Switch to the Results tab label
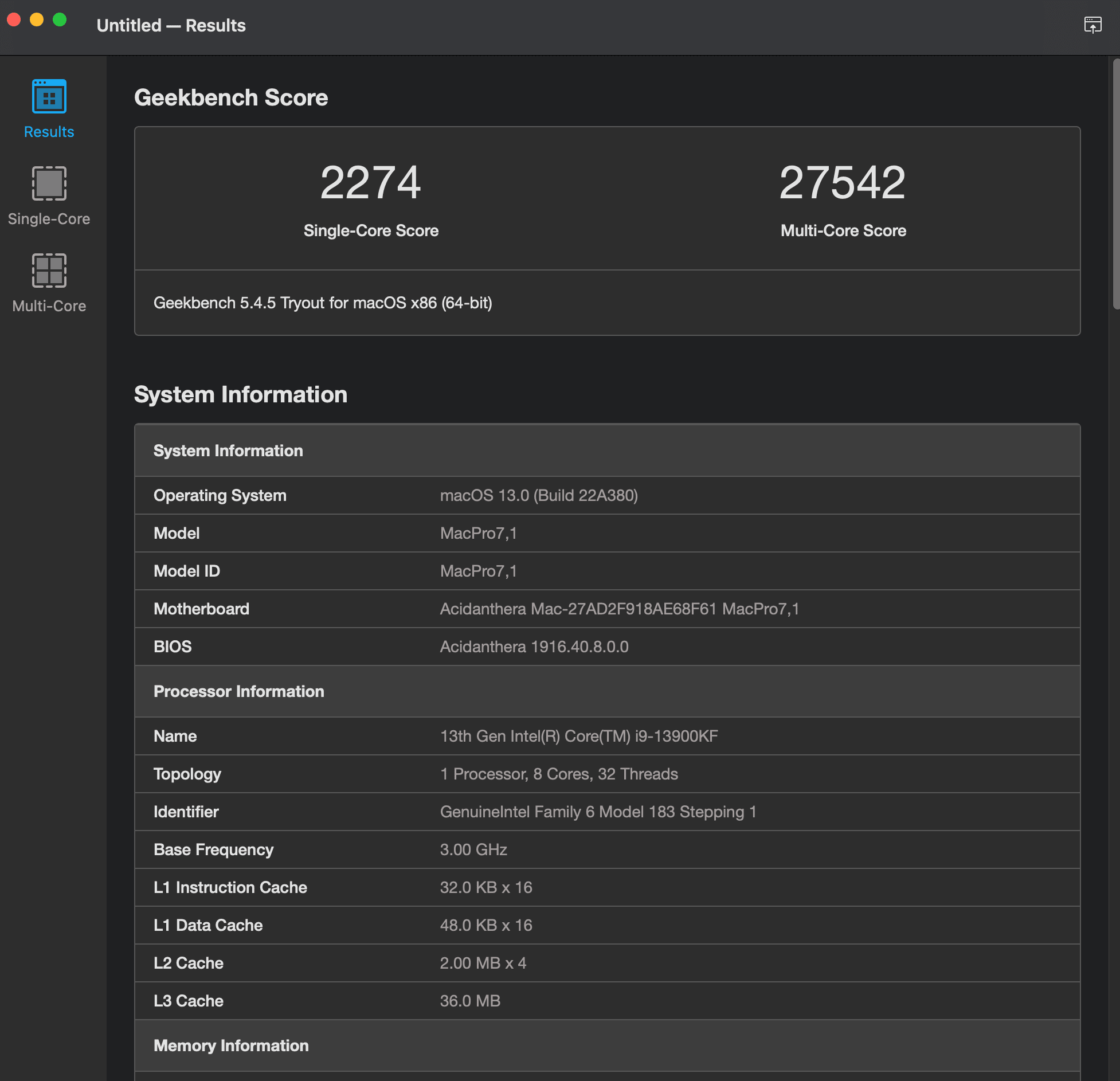This screenshot has width=1120, height=1081. (49, 132)
